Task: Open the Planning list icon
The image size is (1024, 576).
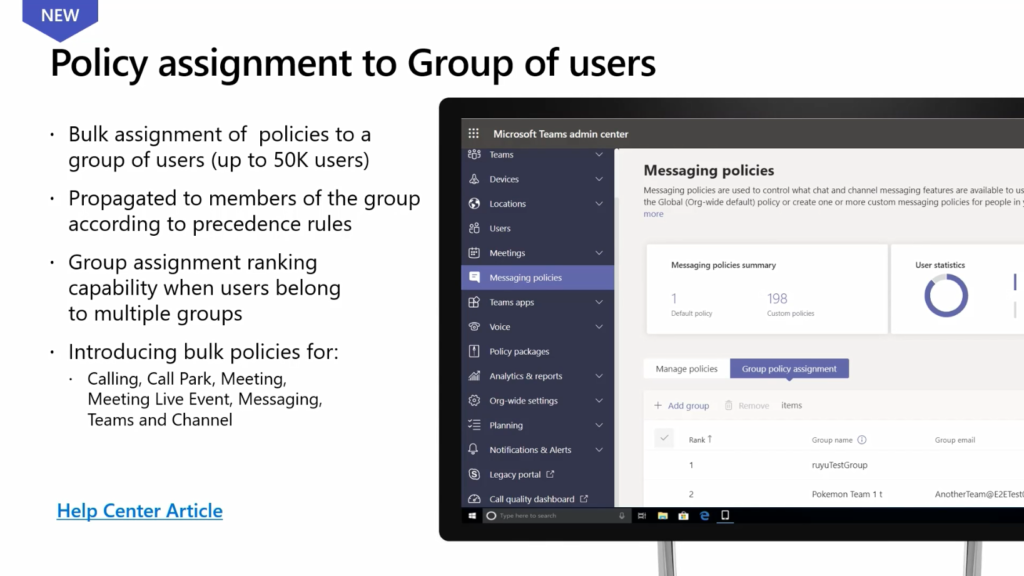Action: tap(474, 425)
